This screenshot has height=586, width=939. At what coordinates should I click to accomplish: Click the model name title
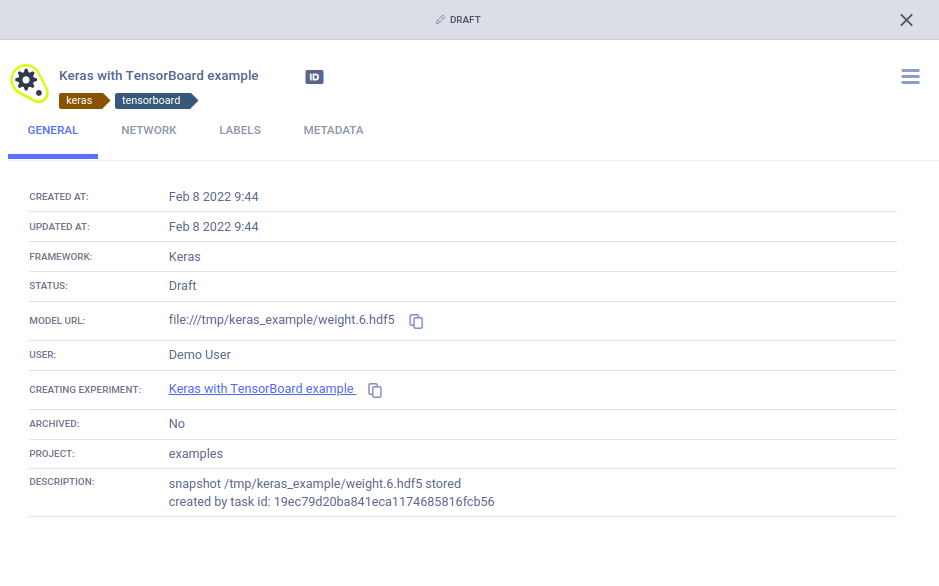tap(159, 76)
